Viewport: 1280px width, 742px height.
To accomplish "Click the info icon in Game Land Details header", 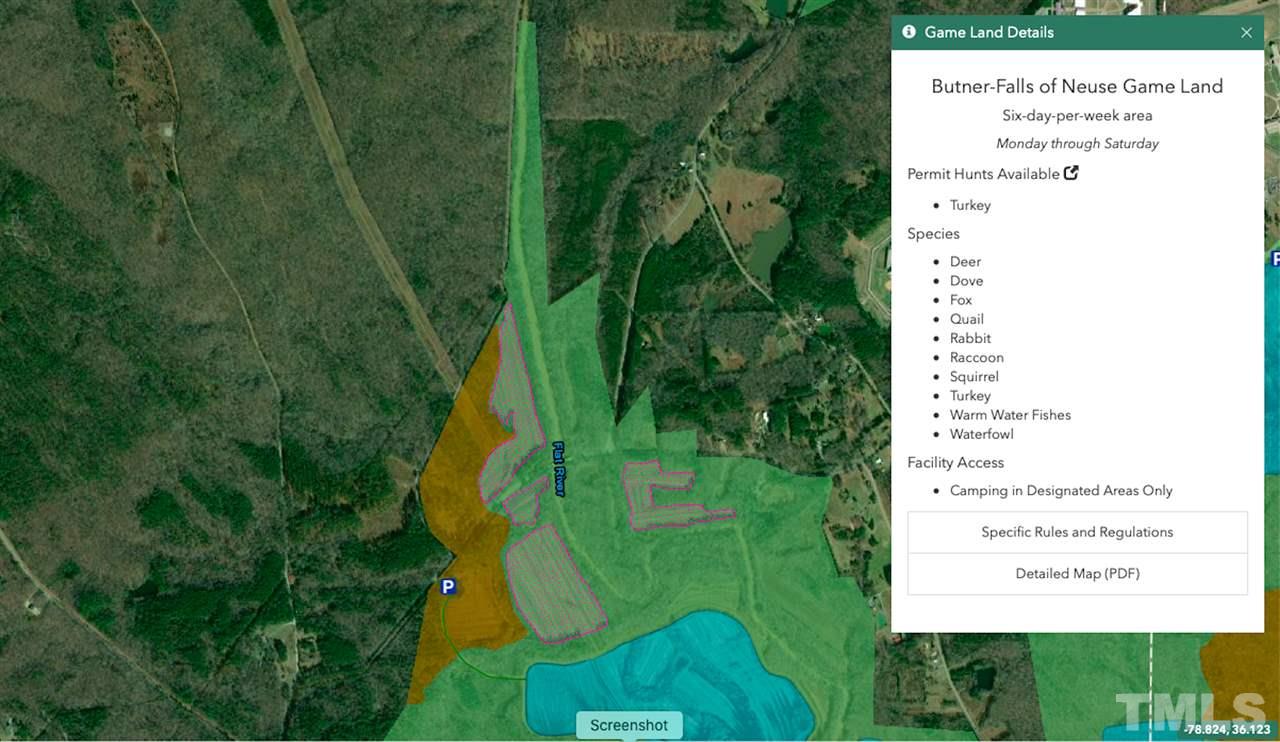I will coord(909,32).
